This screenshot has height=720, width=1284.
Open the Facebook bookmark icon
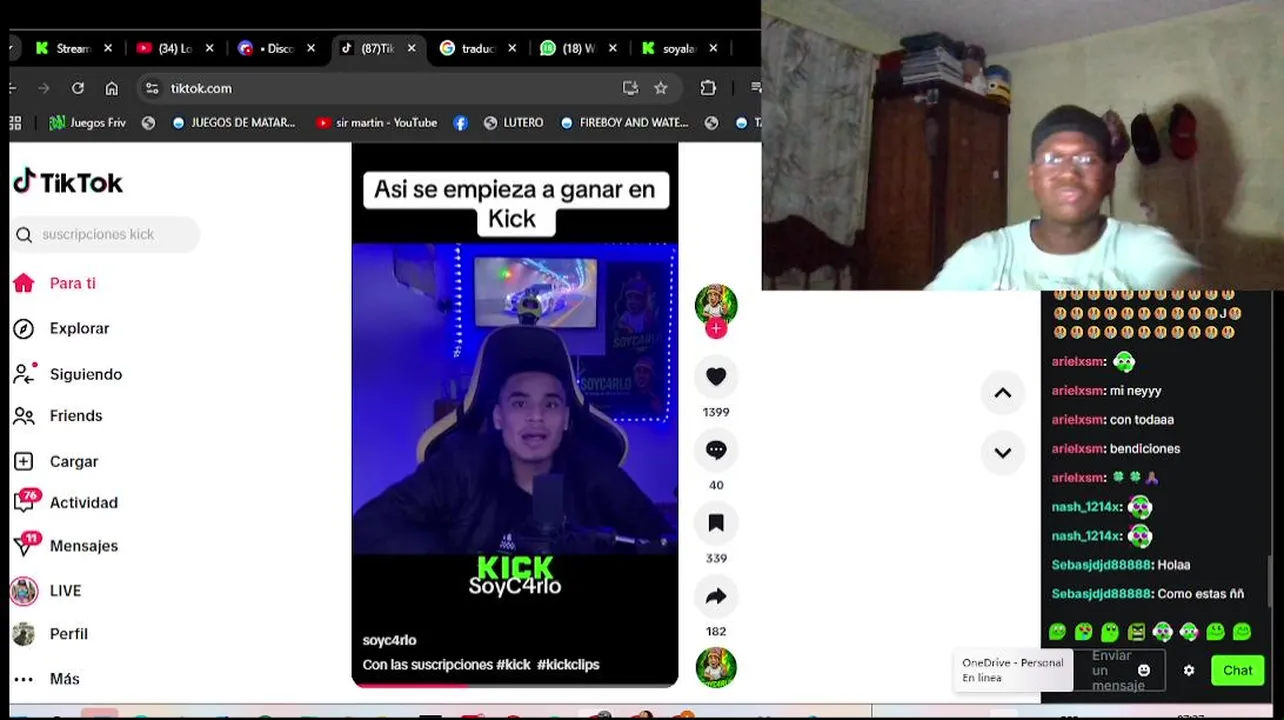(460, 122)
